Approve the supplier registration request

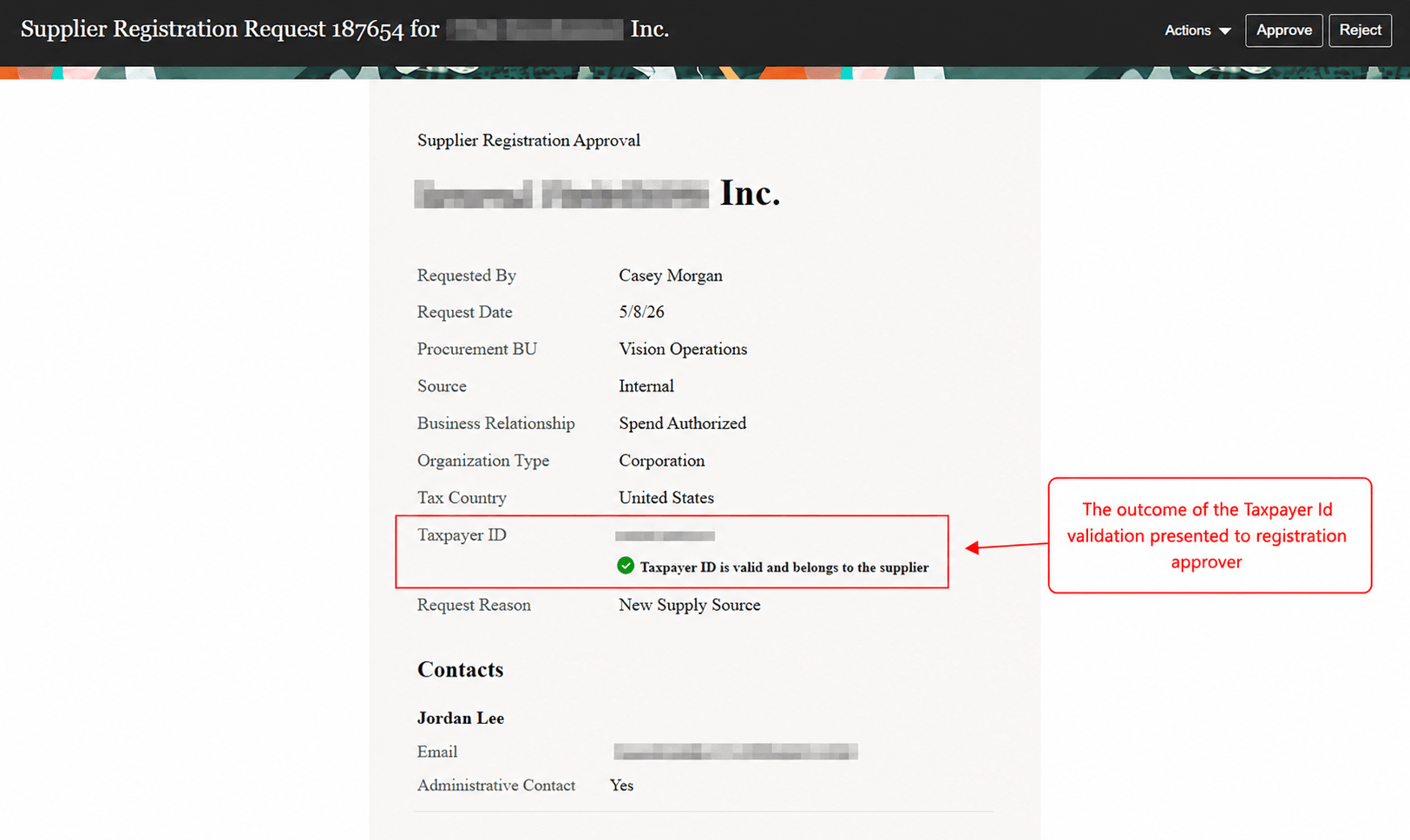tap(1283, 30)
